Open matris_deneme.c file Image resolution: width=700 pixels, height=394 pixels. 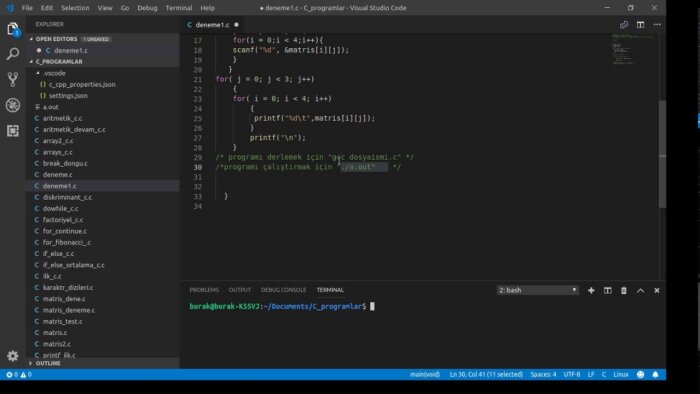103,310
